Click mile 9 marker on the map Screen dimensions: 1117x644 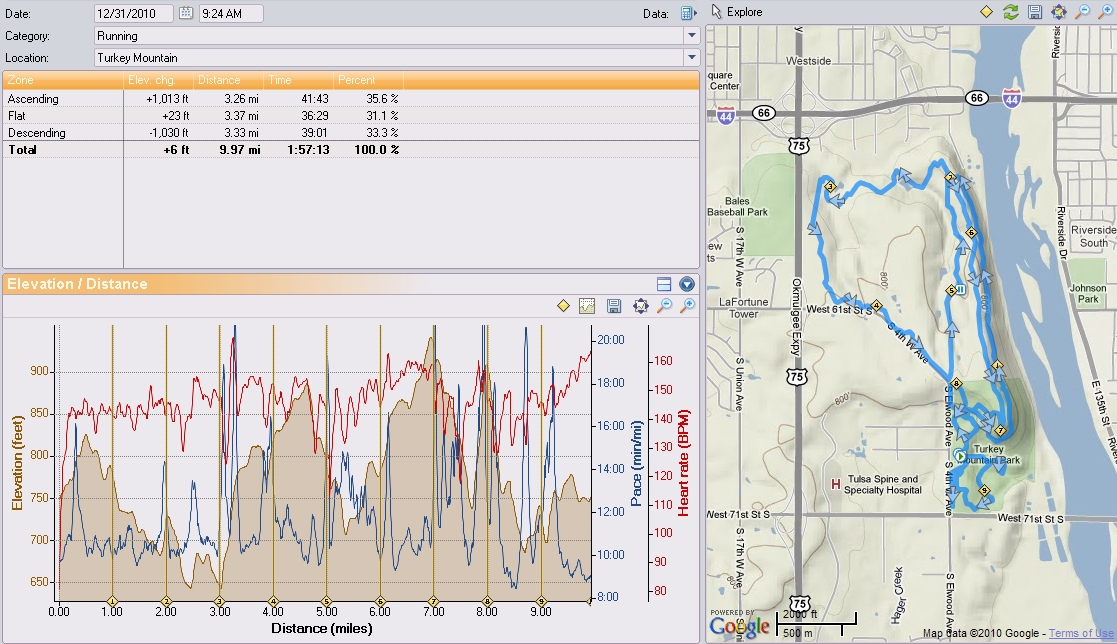click(x=984, y=490)
